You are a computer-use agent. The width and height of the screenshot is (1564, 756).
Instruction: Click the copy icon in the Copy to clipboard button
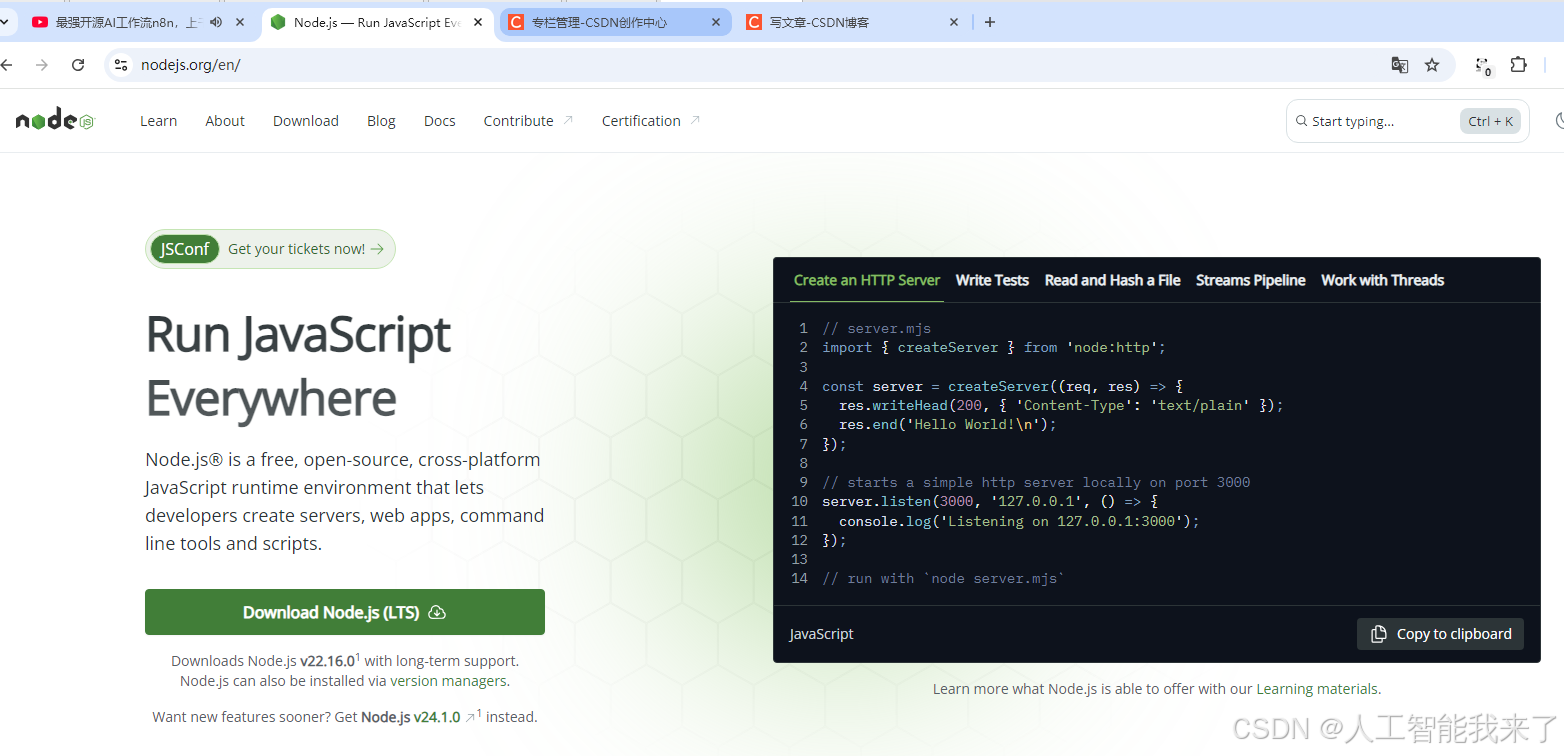(1379, 634)
